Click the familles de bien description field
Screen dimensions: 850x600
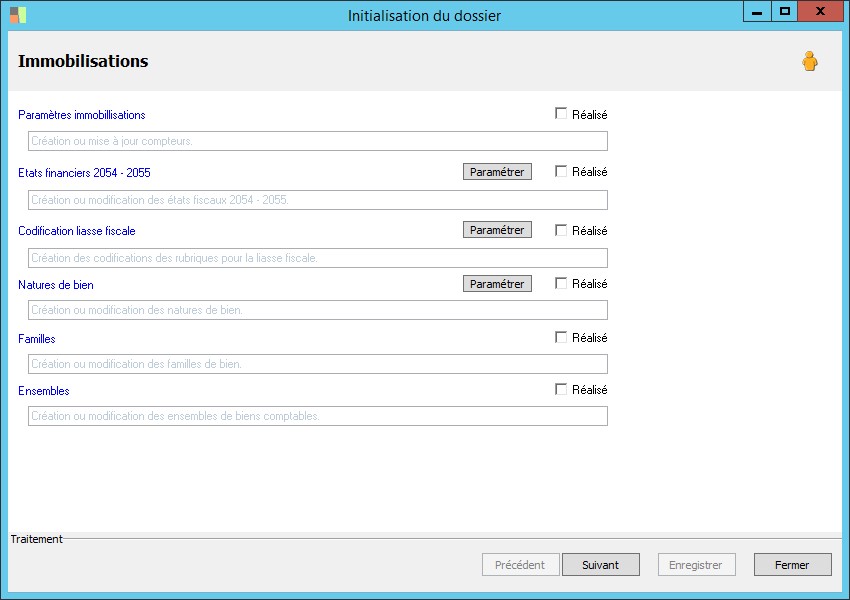tap(318, 364)
